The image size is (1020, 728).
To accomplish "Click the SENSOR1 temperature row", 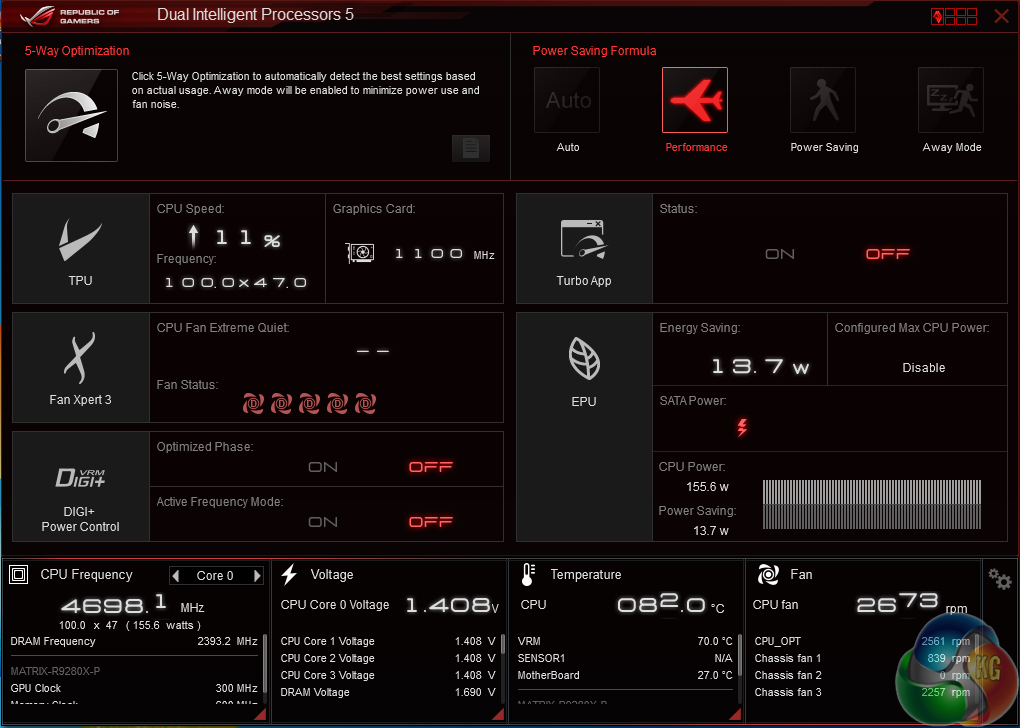I will click(x=625, y=658).
